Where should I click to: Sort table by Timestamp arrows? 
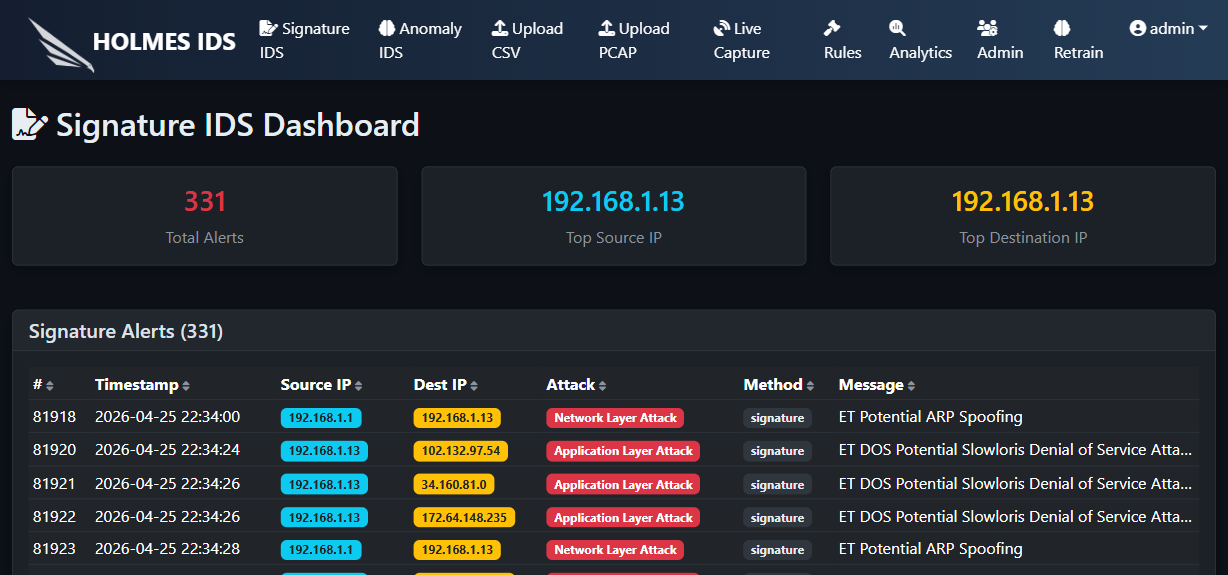[x=186, y=386]
